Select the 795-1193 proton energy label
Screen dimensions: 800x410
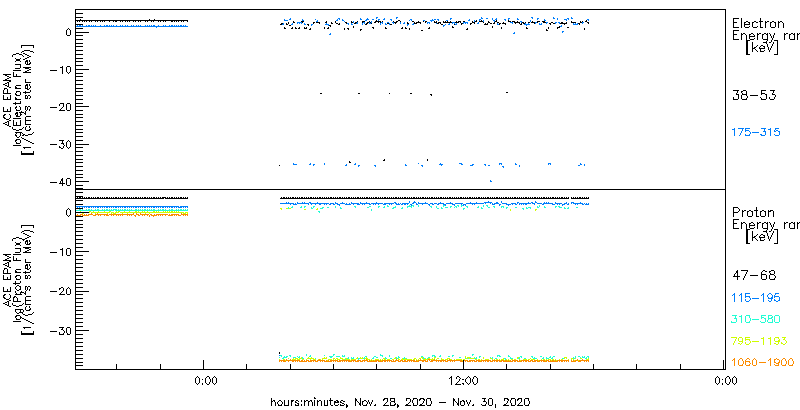[759, 341]
